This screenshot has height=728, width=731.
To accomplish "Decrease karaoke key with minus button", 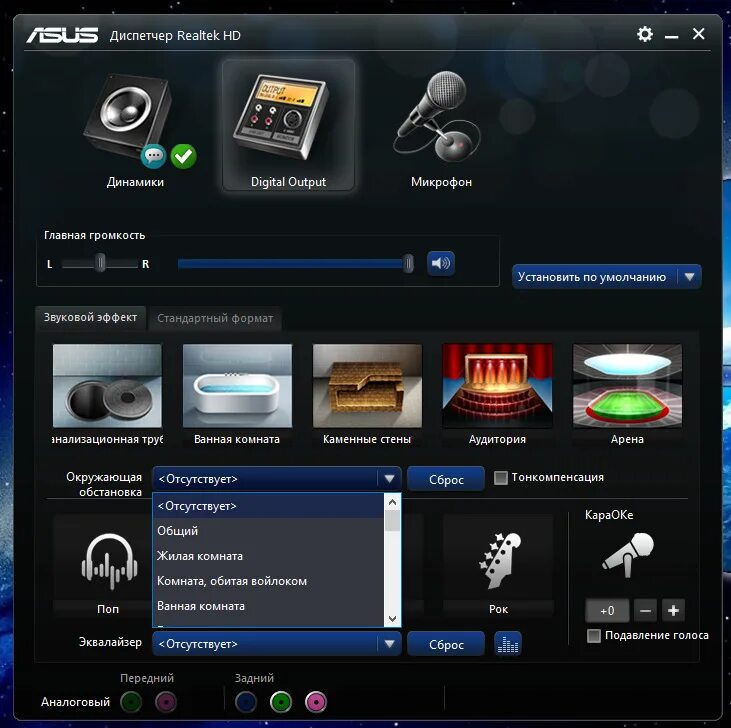I will (x=645, y=611).
